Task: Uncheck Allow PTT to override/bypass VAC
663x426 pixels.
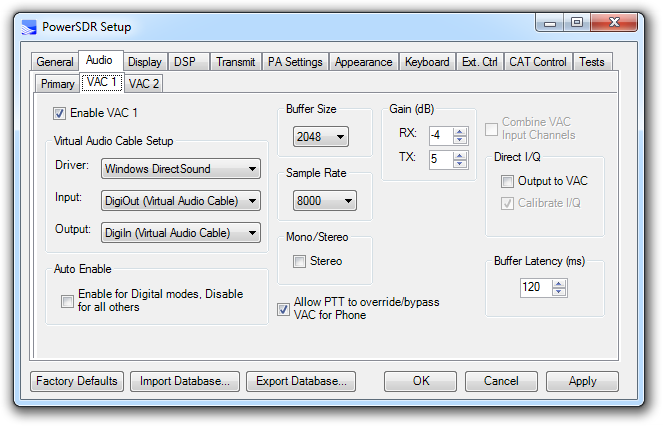Action: 283,309
